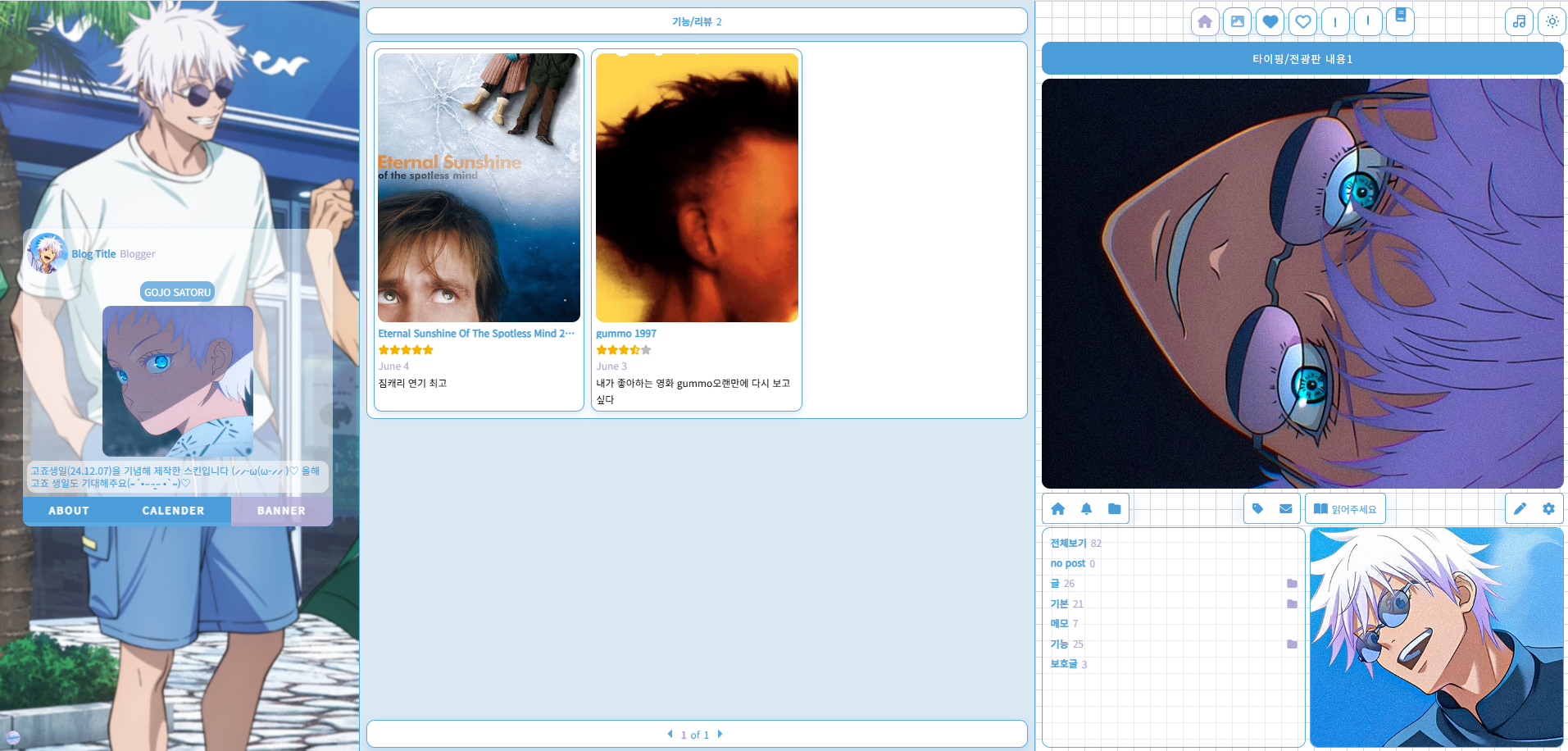This screenshot has height=751, width=1568.
Task: Click the star rating of gummo 1997
Action: click(x=624, y=350)
